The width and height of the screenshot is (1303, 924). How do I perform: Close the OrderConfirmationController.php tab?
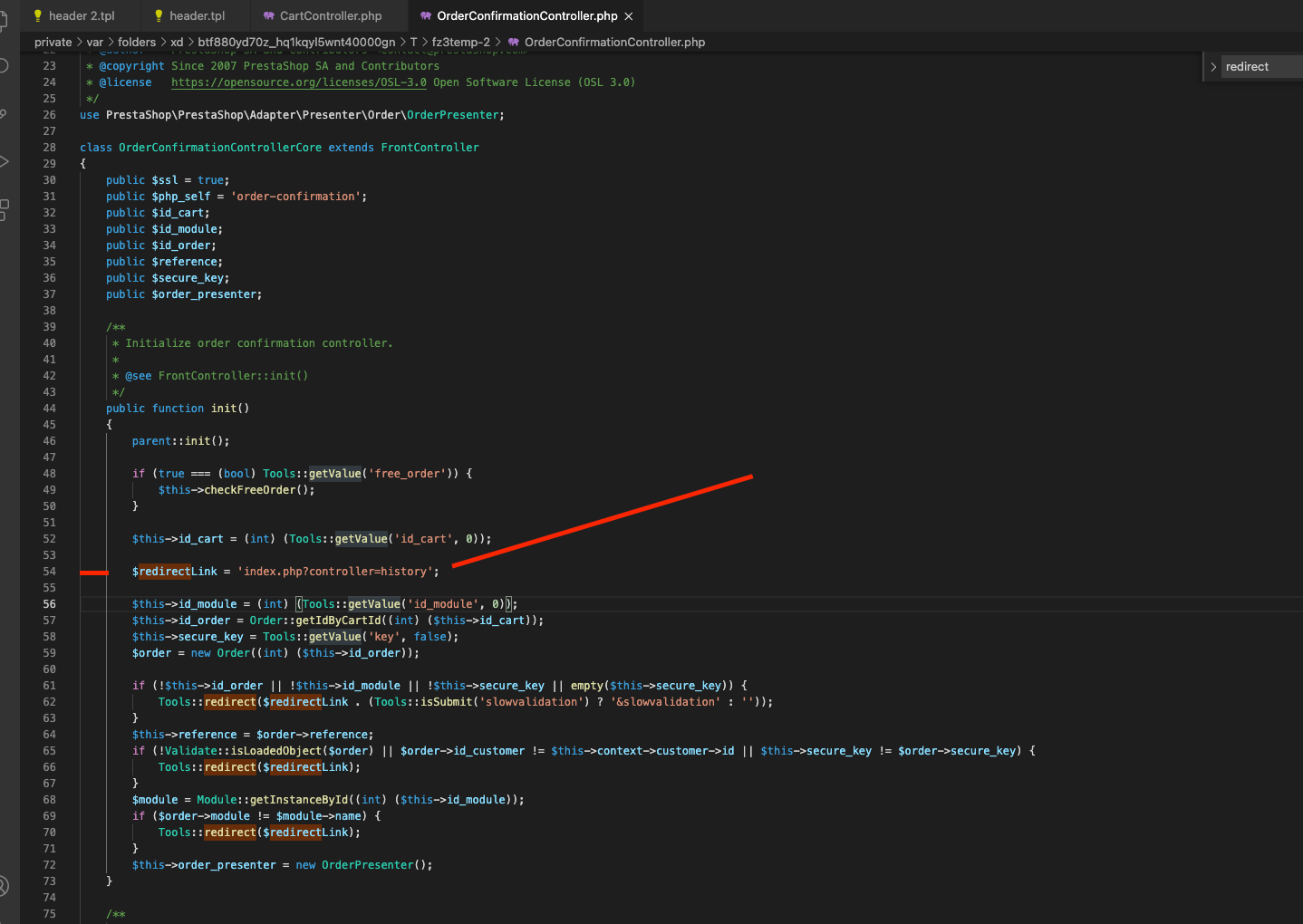point(629,16)
